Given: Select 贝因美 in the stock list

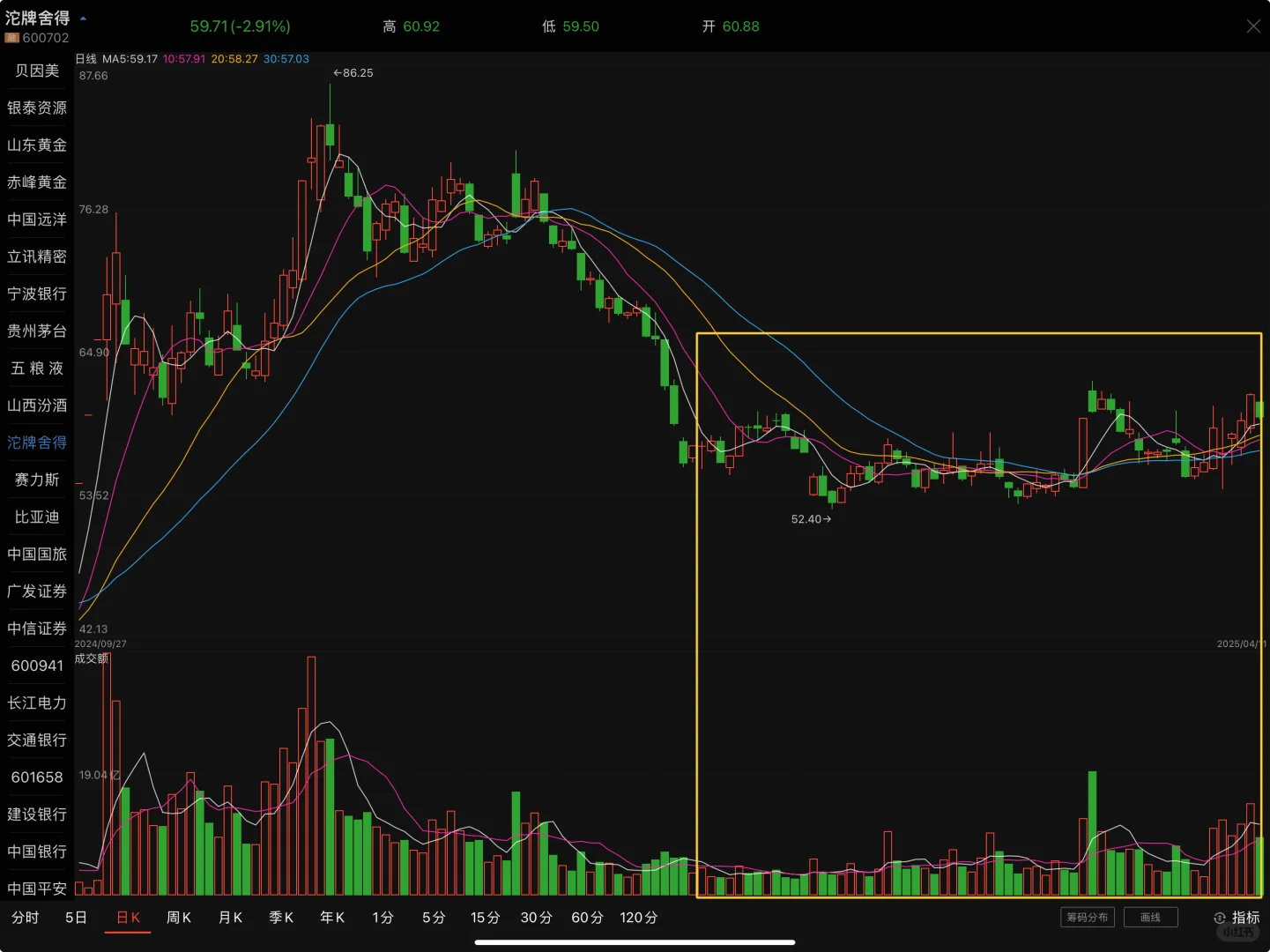Looking at the screenshot, I should click(x=37, y=71).
